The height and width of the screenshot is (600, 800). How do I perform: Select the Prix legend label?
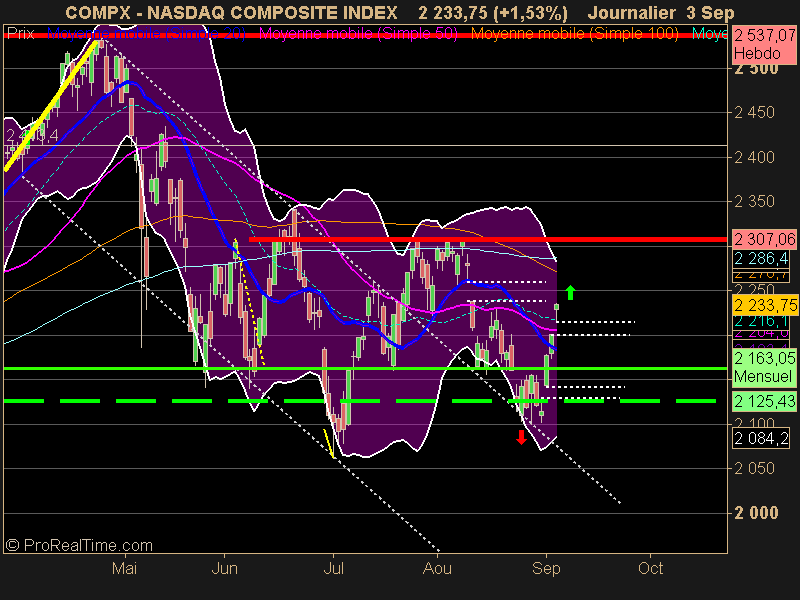point(20,34)
